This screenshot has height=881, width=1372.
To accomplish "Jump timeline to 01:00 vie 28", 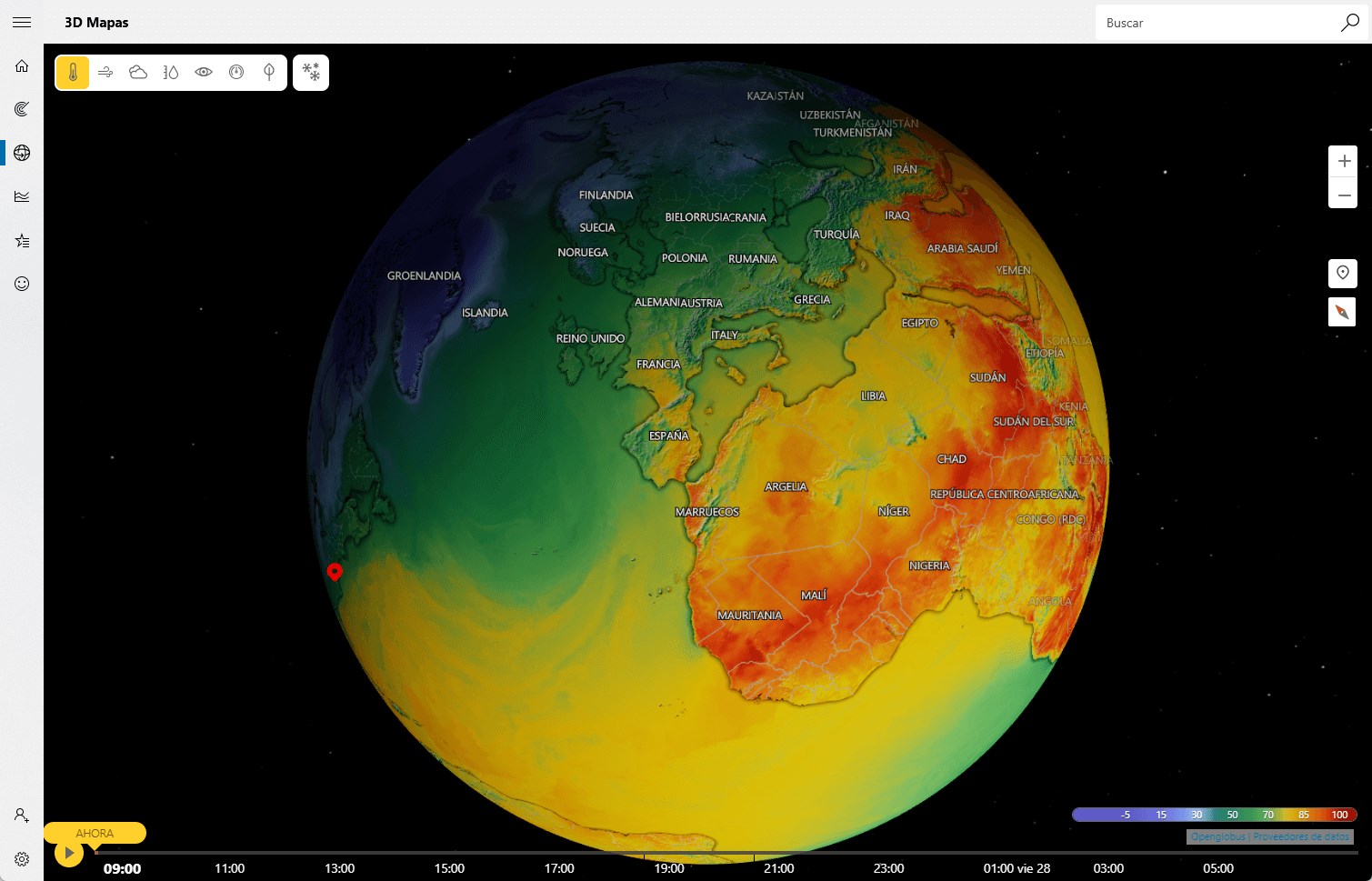I will point(1016,868).
